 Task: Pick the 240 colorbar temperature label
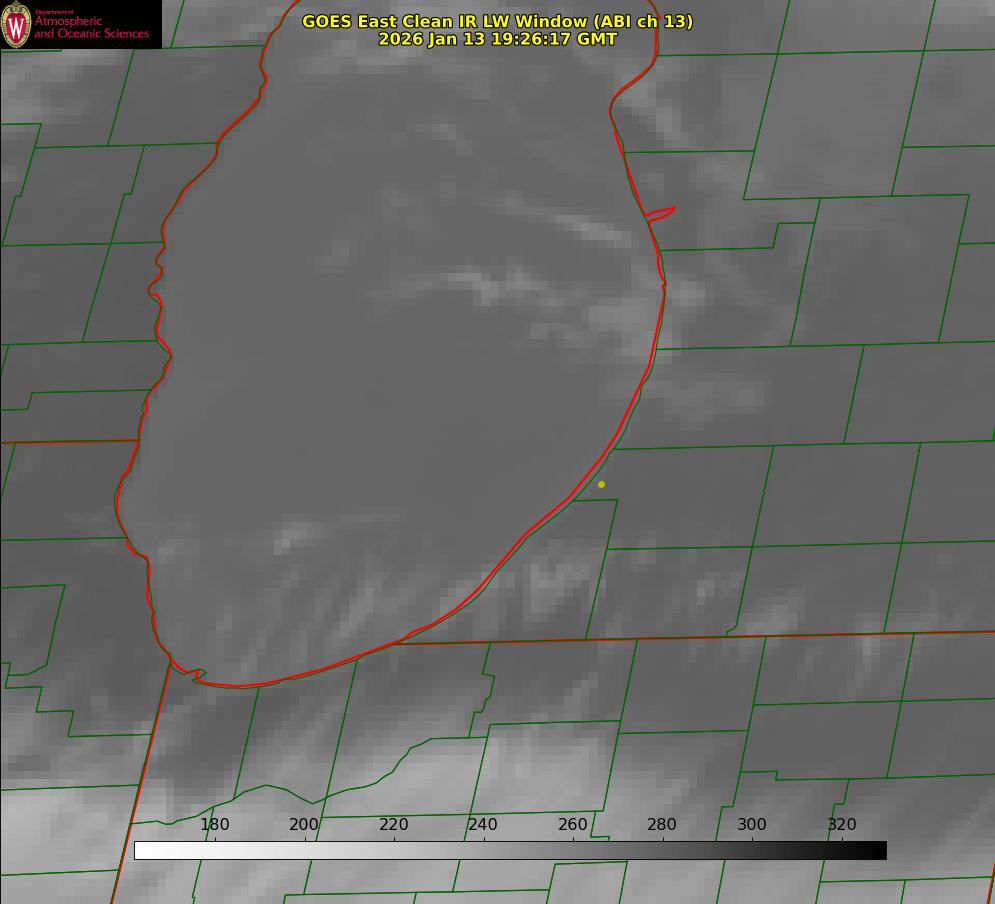click(483, 825)
